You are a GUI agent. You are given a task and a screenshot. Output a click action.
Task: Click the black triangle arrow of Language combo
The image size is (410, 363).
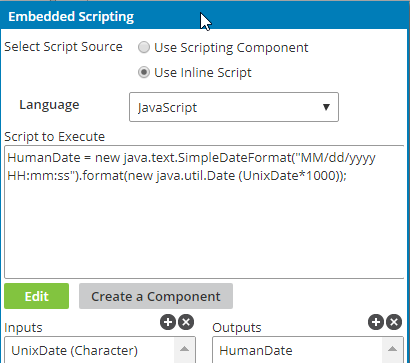(326, 107)
